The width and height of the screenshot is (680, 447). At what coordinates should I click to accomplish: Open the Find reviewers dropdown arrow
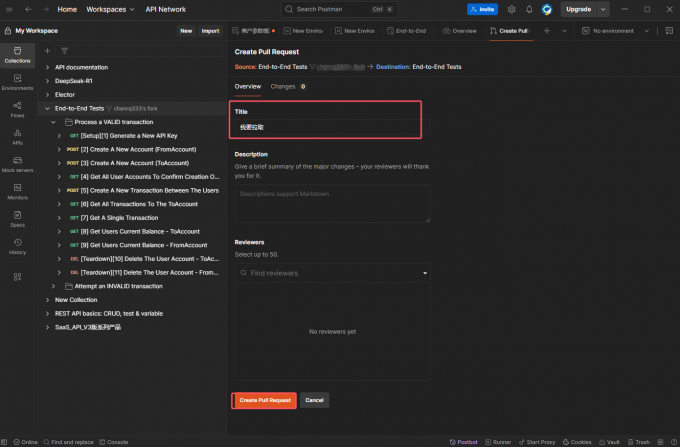pyautogui.click(x=425, y=273)
